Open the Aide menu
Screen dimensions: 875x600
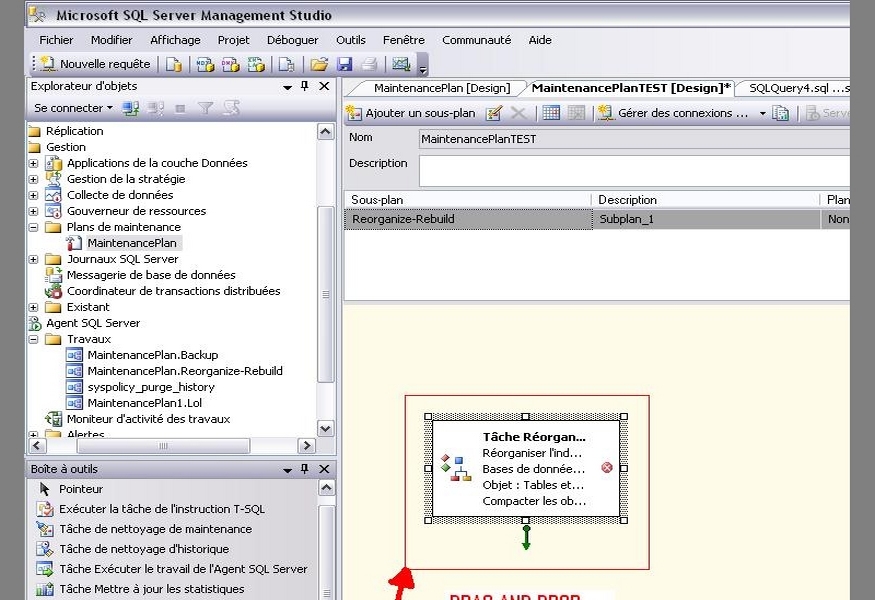pos(540,40)
